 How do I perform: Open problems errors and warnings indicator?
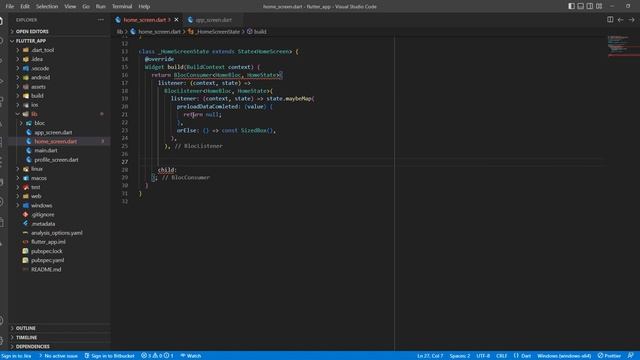coord(157,356)
